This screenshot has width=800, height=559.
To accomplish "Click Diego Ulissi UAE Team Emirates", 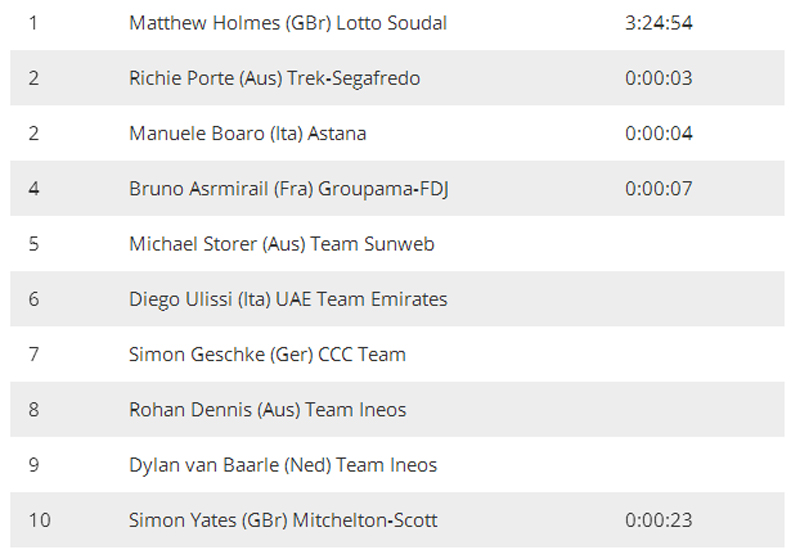I will (x=288, y=299).
